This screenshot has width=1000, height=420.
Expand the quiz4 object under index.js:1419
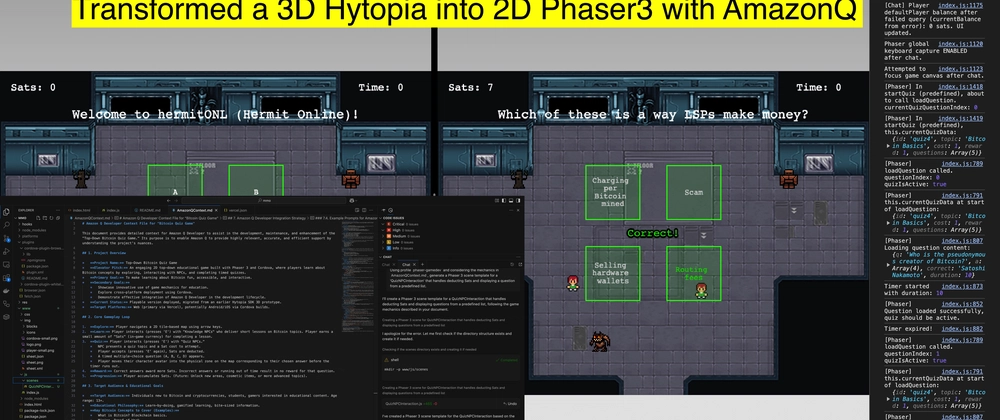point(889,147)
